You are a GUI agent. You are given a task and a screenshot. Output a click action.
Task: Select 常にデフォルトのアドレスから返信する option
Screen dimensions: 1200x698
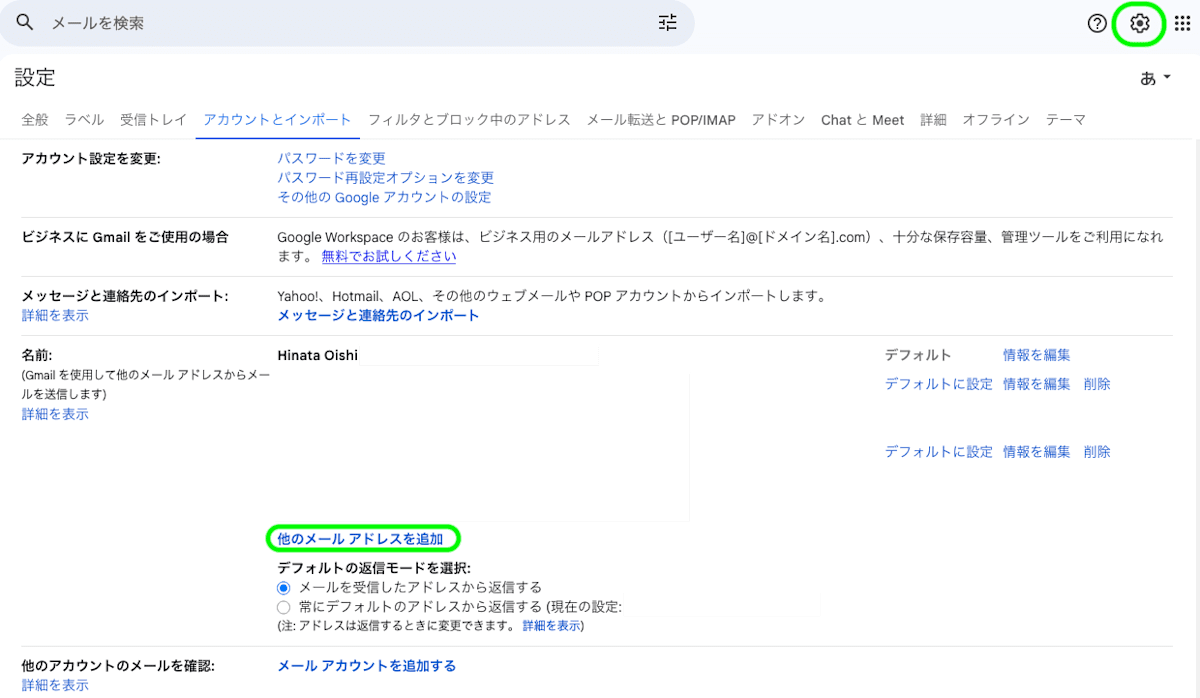[x=282, y=604]
